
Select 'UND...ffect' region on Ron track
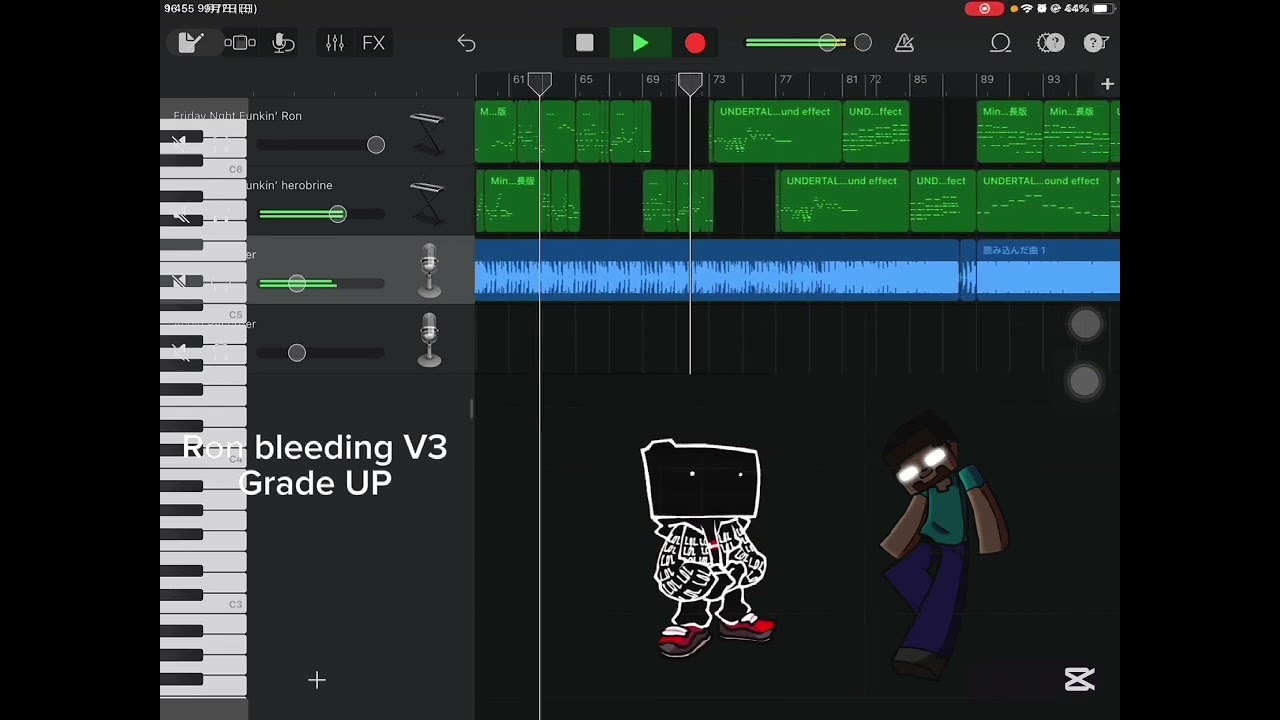pos(876,132)
